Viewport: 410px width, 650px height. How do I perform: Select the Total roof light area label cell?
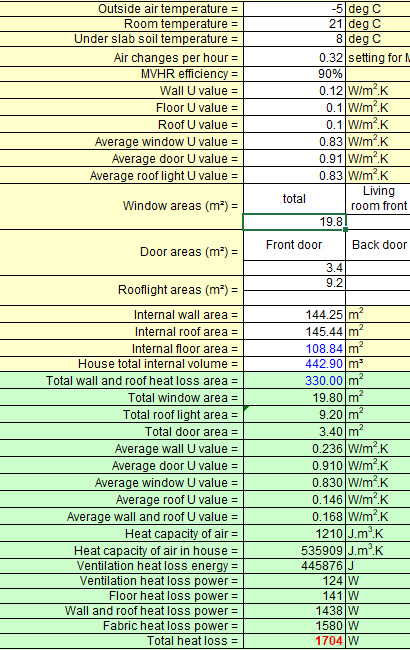click(x=121, y=415)
